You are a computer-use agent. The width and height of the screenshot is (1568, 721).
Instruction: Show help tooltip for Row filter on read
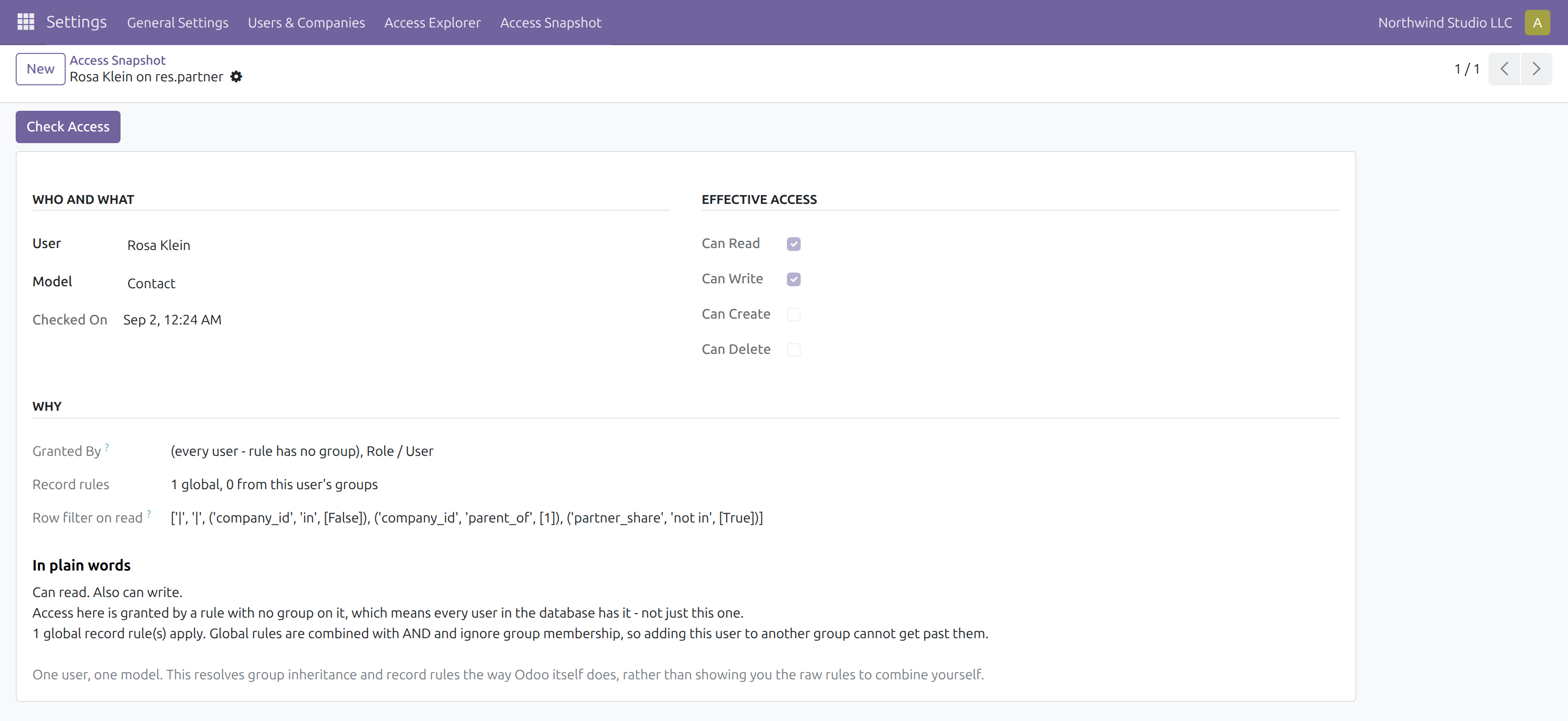click(x=148, y=513)
